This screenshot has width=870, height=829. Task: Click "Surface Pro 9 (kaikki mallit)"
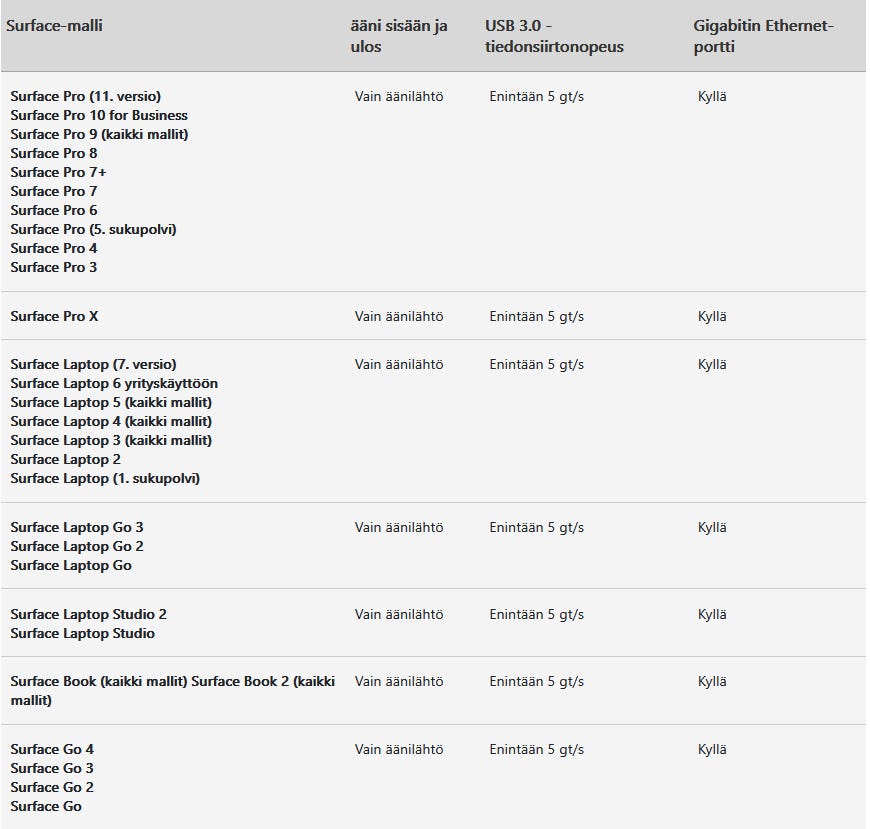tap(99, 134)
